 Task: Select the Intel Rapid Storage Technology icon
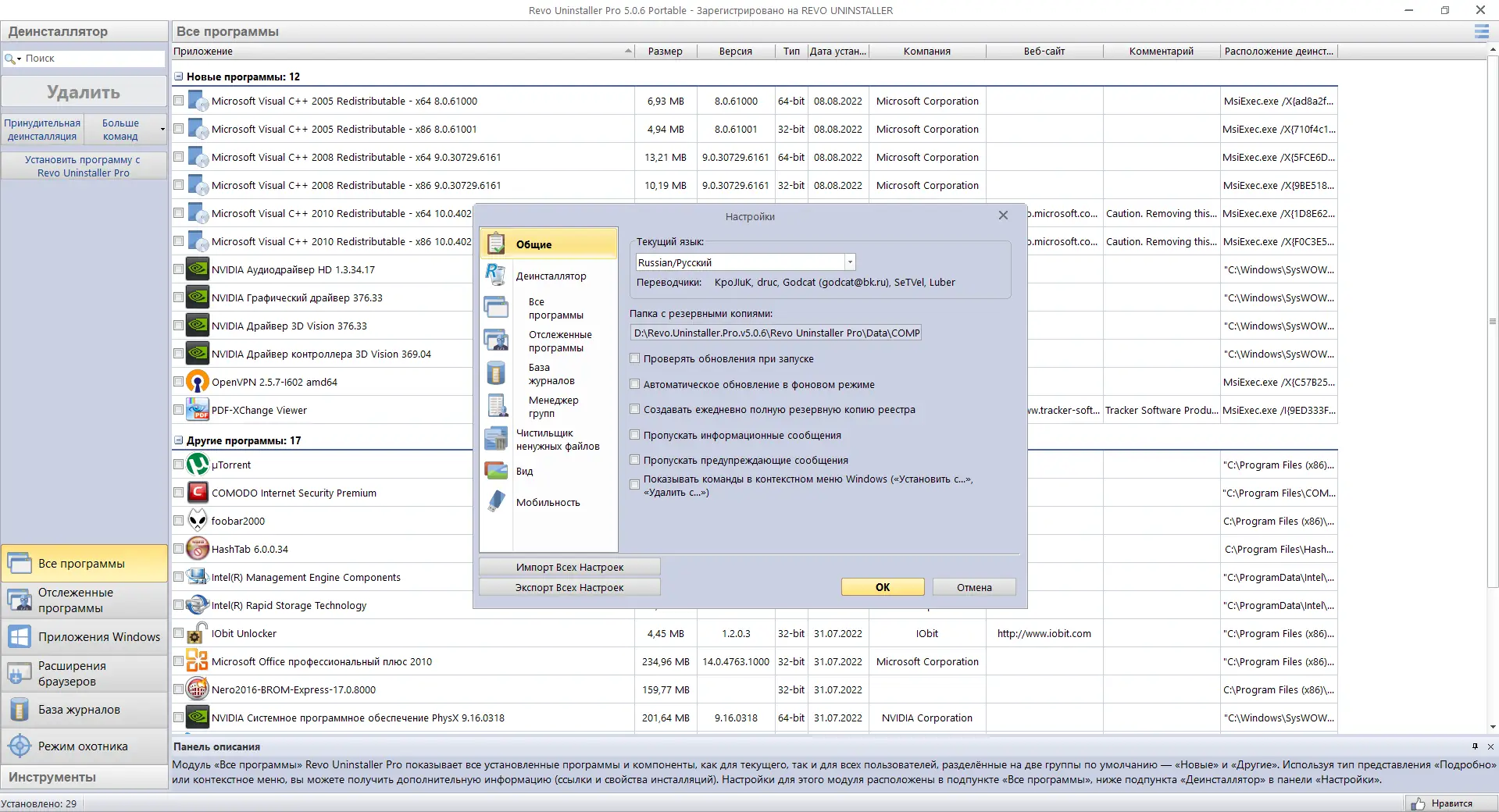click(x=198, y=605)
